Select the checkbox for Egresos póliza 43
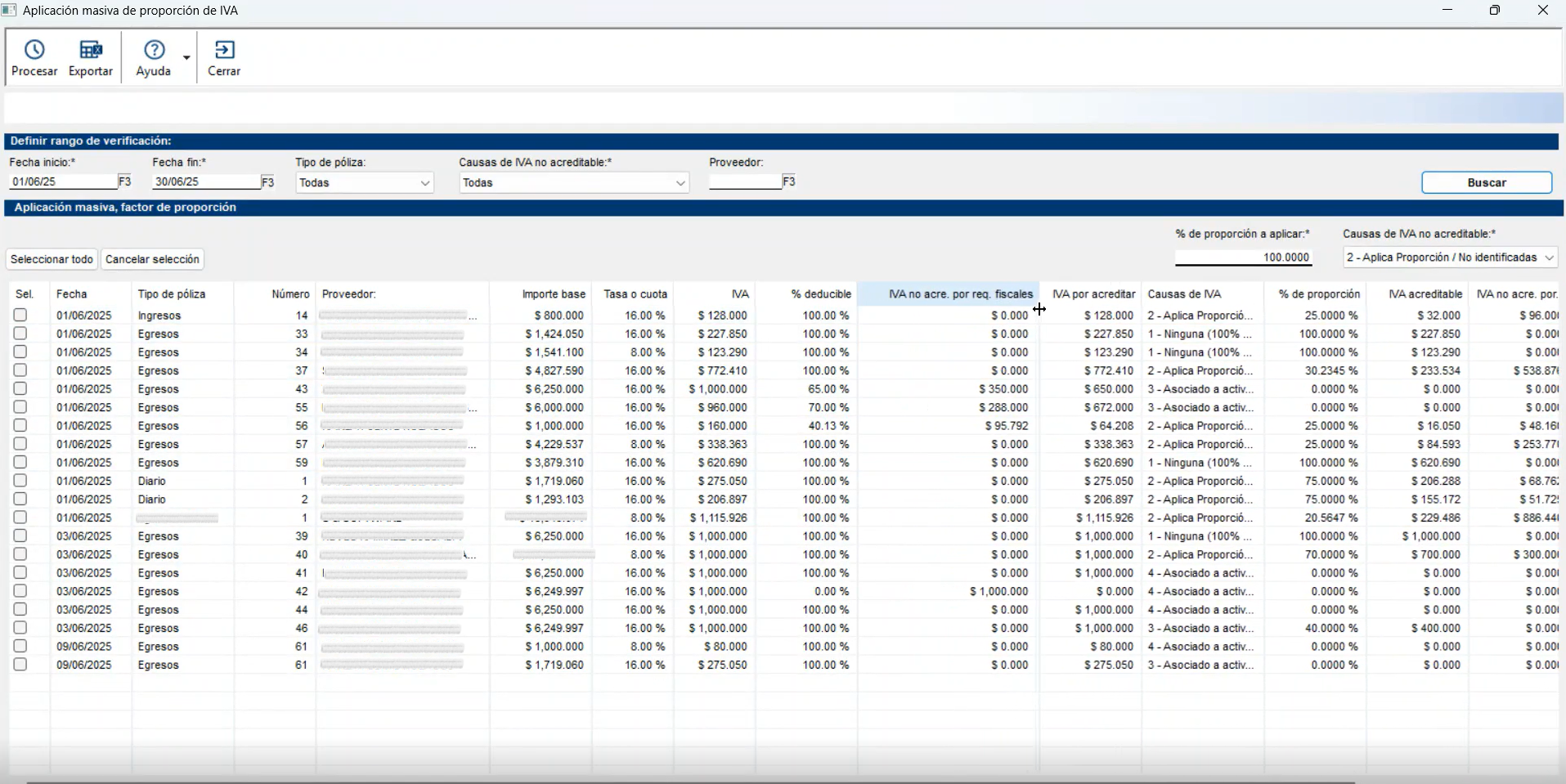The image size is (1566, 784). 20,388
